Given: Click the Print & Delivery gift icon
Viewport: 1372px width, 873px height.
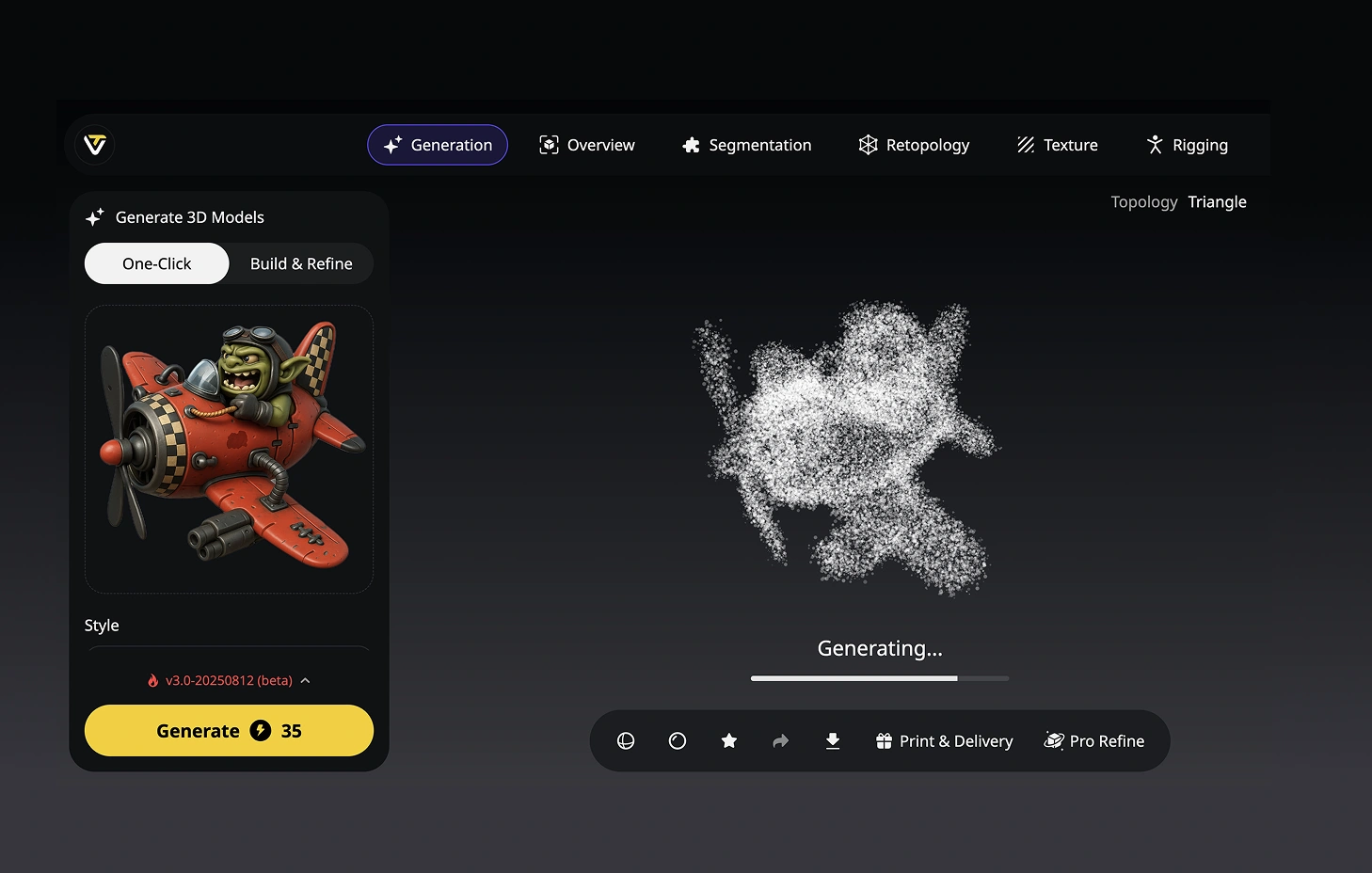Looking at the screenshot, I should click(884, 741).
